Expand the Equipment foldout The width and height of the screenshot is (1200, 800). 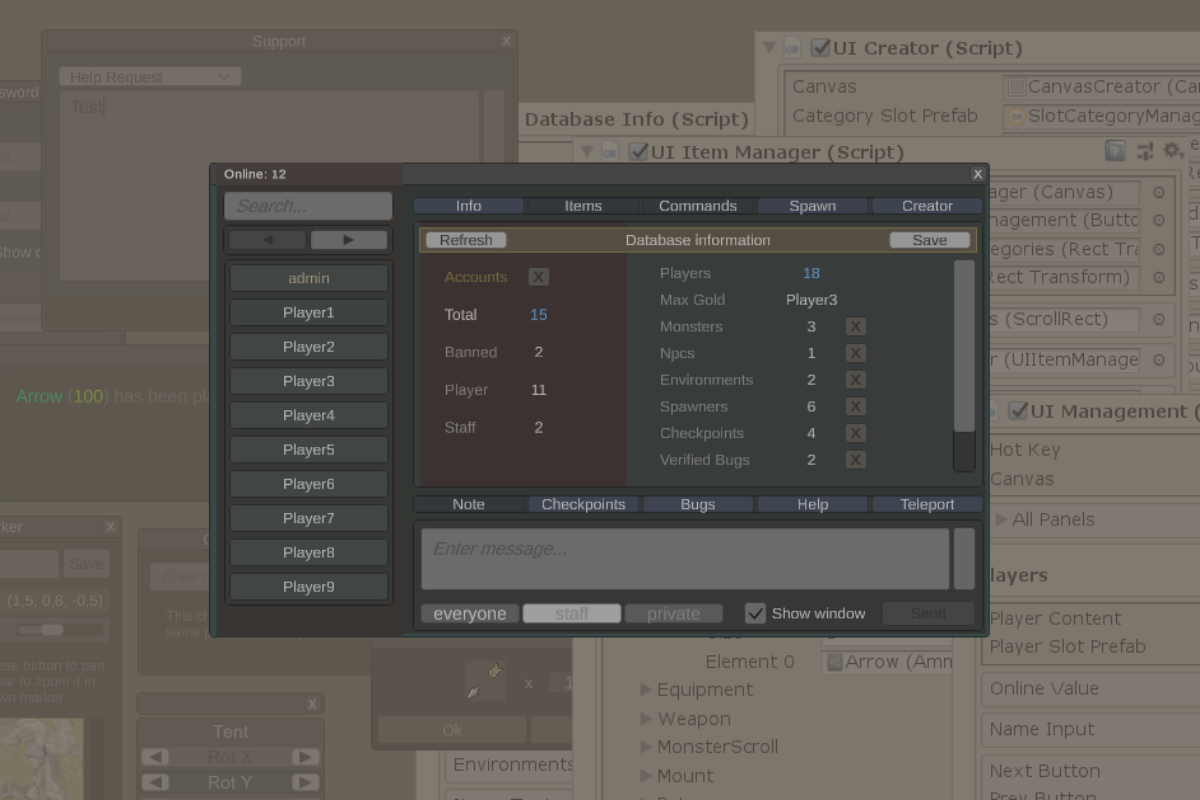(646, 690)
